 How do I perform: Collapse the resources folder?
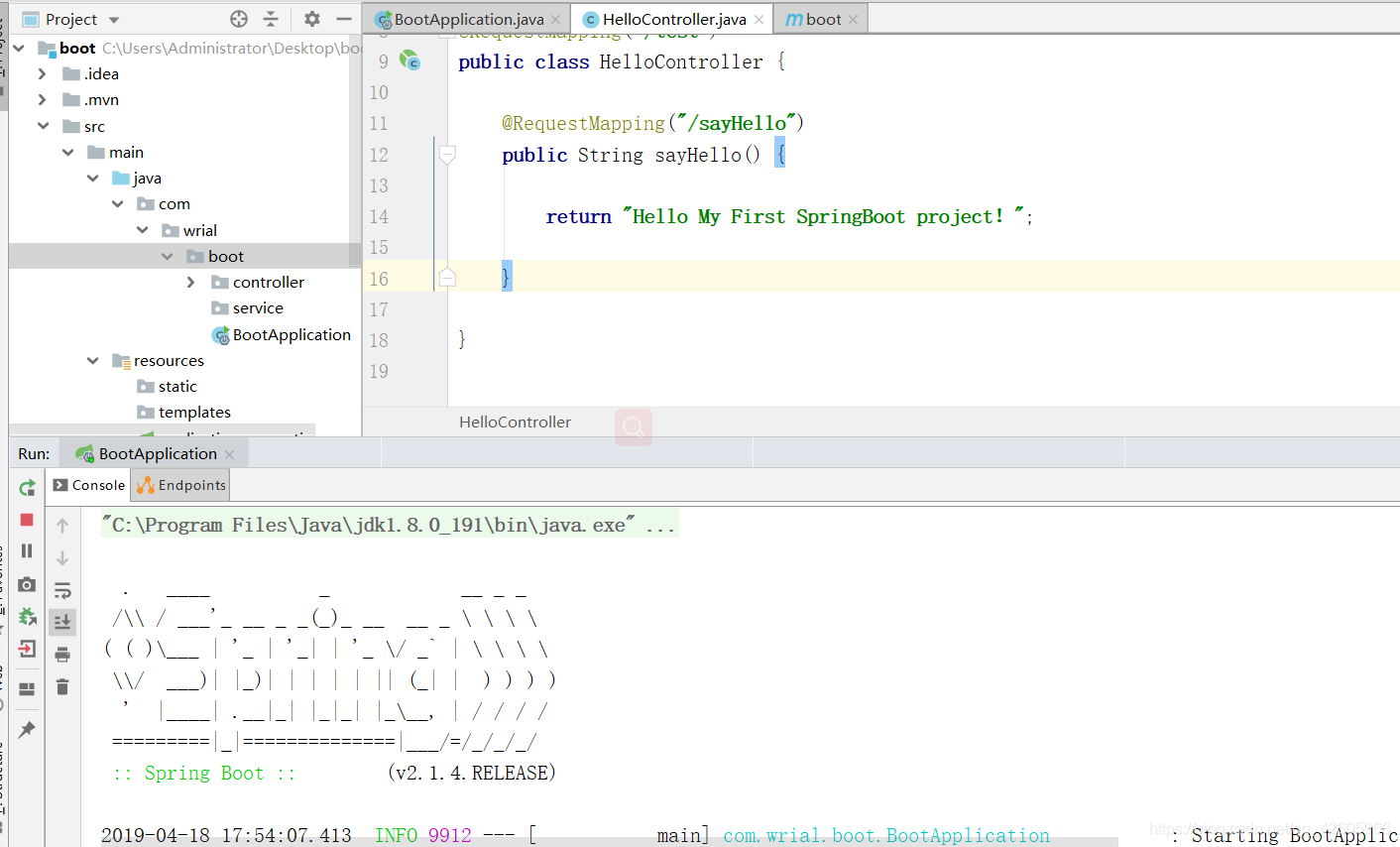click(x=92, y=360)
